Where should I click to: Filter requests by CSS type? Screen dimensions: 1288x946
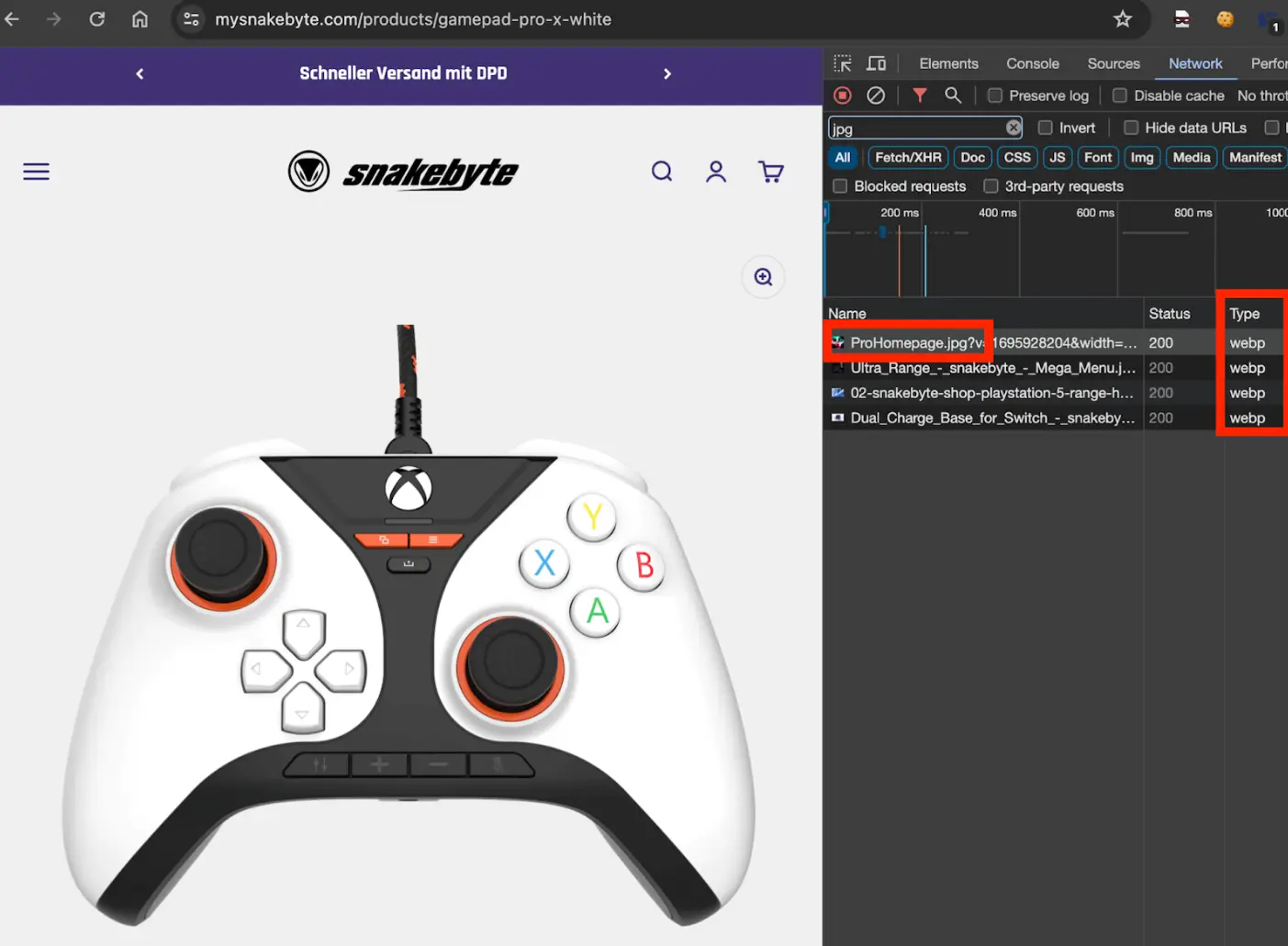1016,158
